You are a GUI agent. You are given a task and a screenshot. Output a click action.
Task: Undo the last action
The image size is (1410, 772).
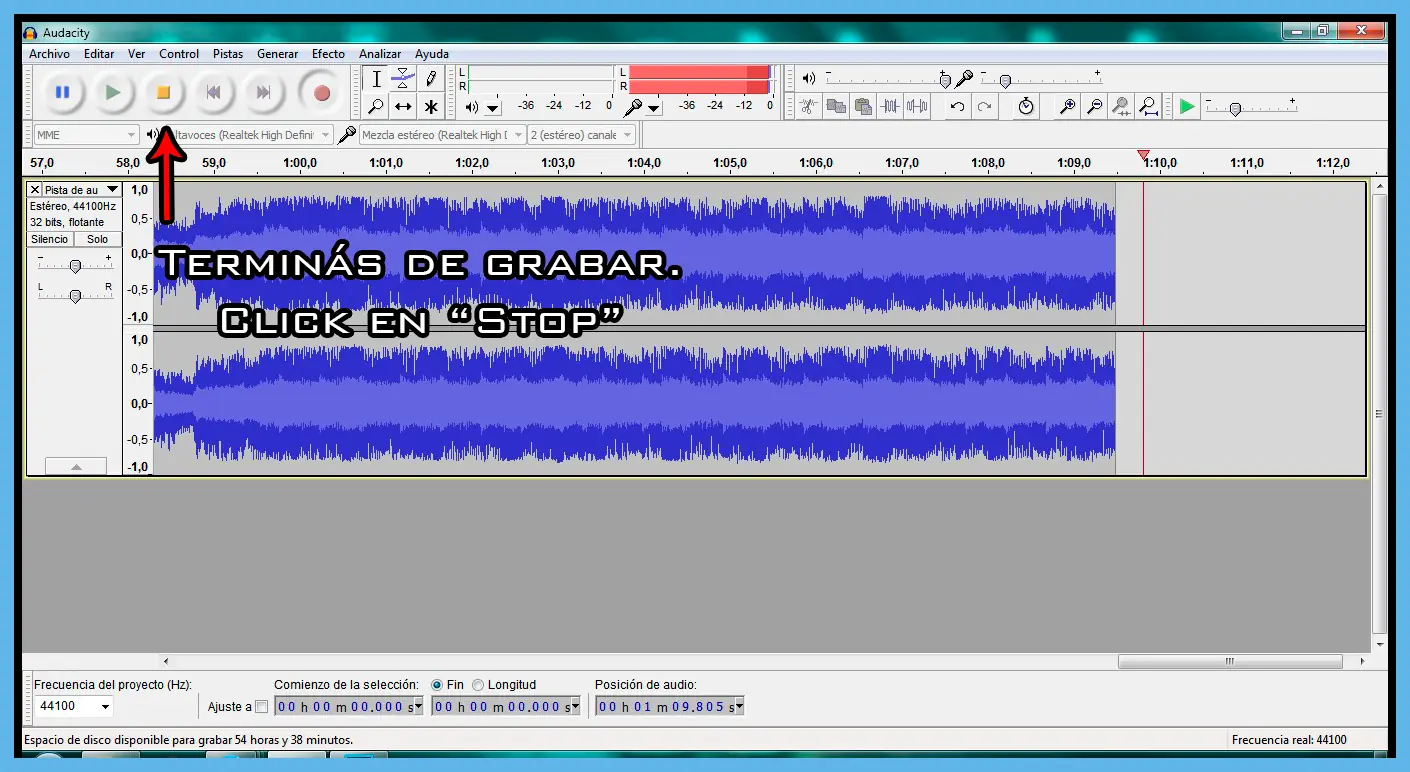click(x=957, y=106)
